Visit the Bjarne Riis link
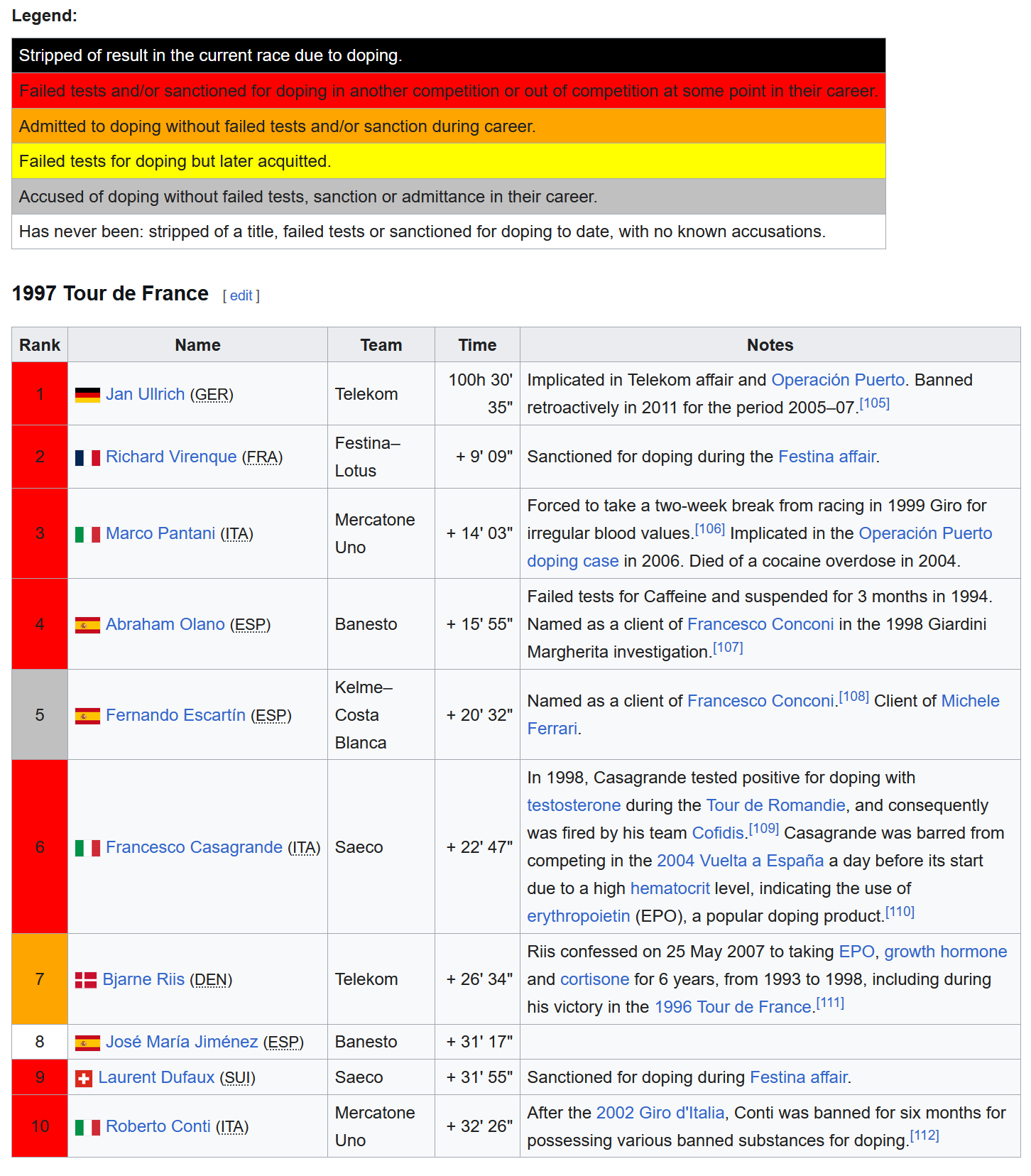 point(143,979)
